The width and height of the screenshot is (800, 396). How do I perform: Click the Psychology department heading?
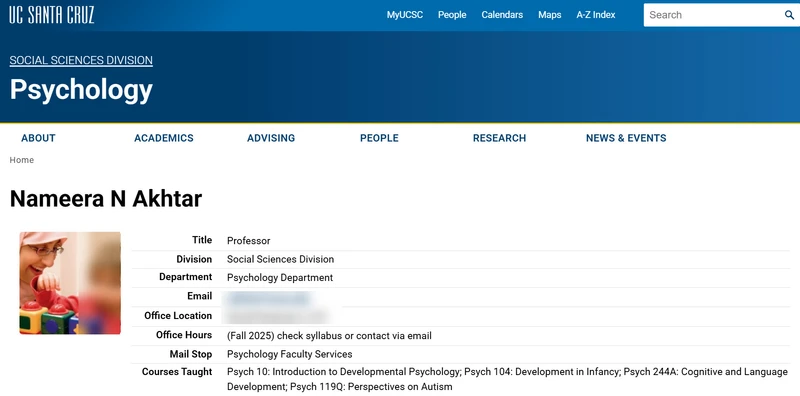click(81, 90)
